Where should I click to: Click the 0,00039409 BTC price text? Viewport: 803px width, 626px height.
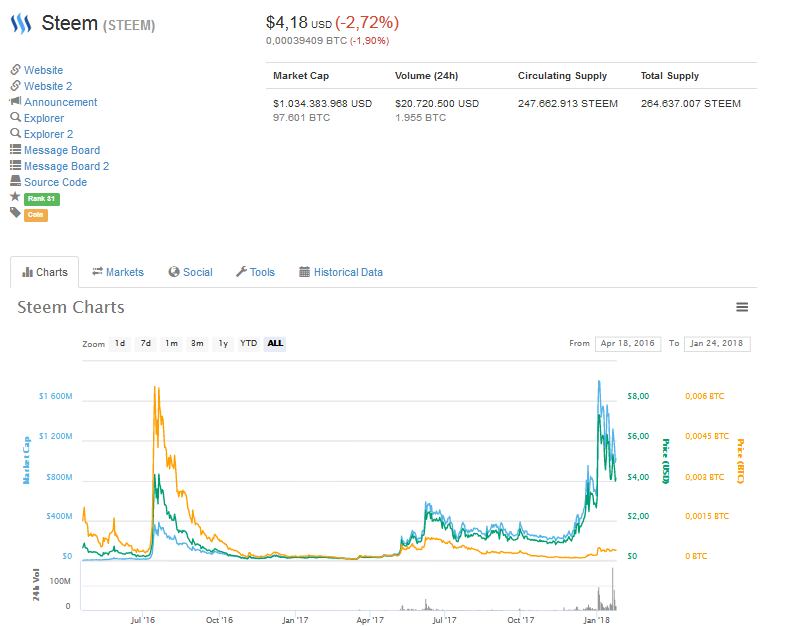306,40
